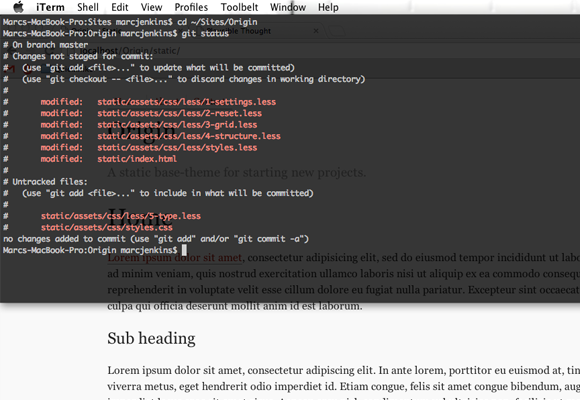Click 'static/assets/css/less/2-reset.less' file path
The width and height of the screenshot is (580, 400).
179,113
